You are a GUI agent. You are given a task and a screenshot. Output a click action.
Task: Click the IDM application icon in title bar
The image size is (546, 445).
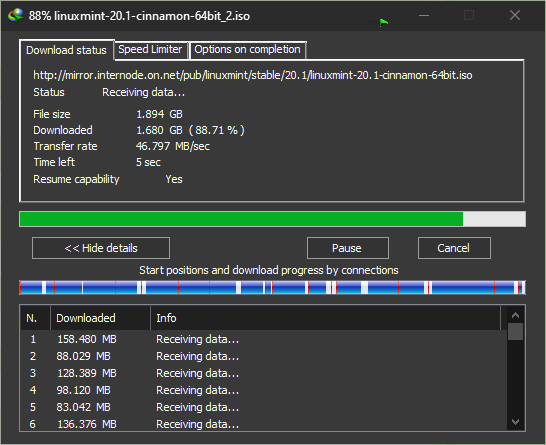point(16,15)
